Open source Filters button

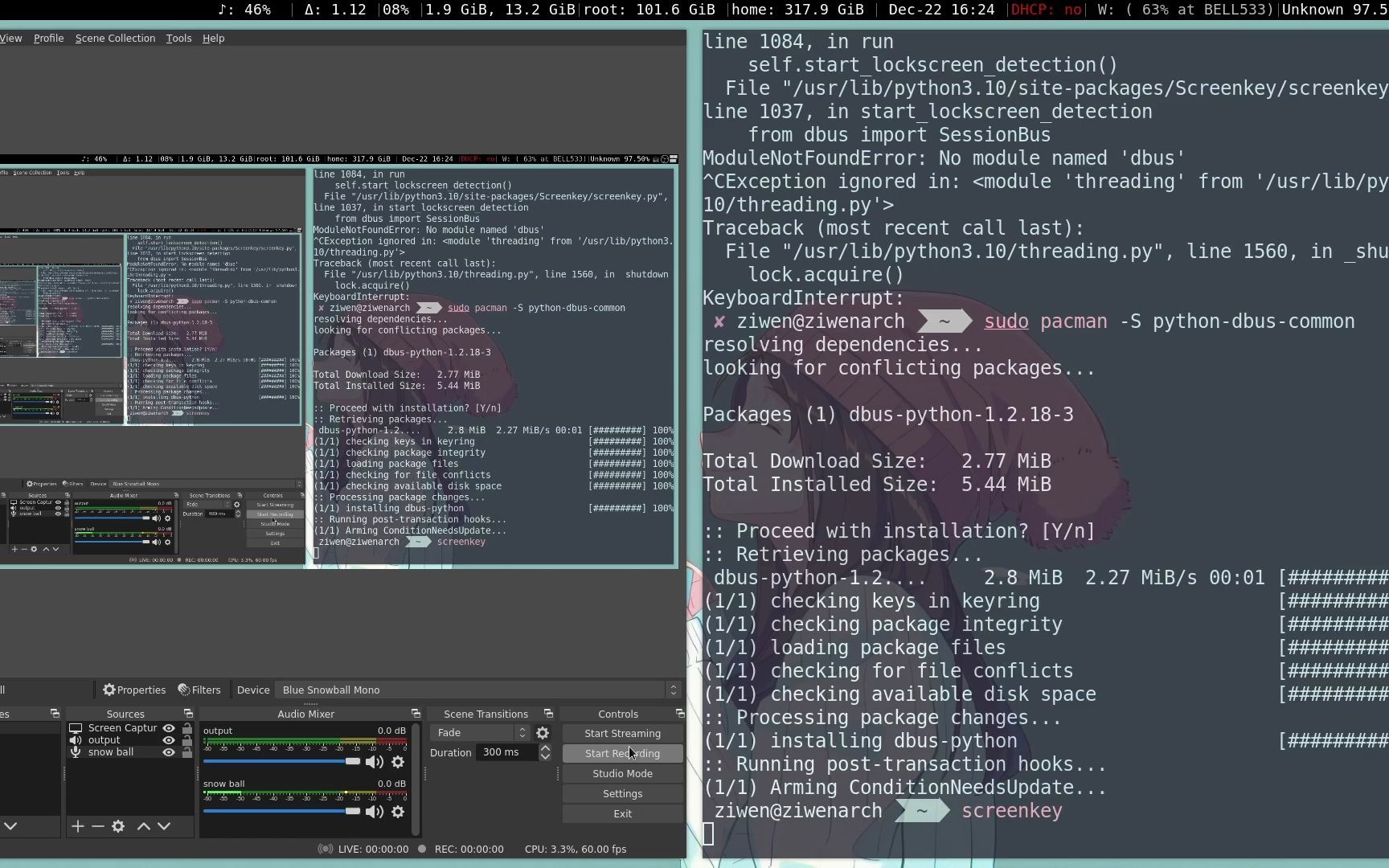coord(199,690)
